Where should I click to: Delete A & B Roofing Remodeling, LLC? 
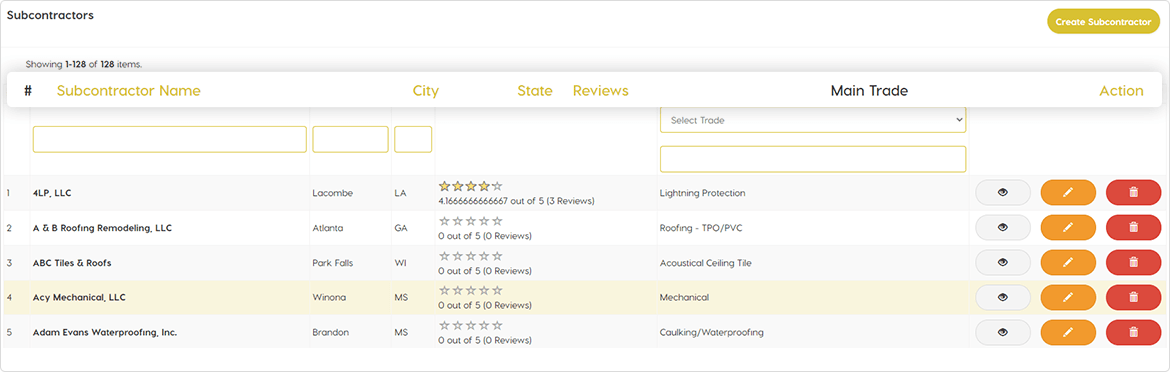[1133, 227]
